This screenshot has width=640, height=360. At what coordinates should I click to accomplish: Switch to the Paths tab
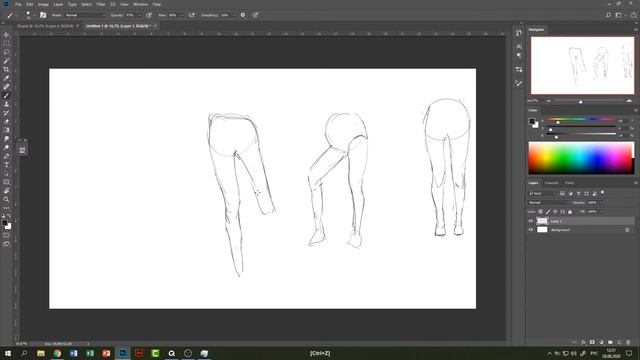point(569,183)
